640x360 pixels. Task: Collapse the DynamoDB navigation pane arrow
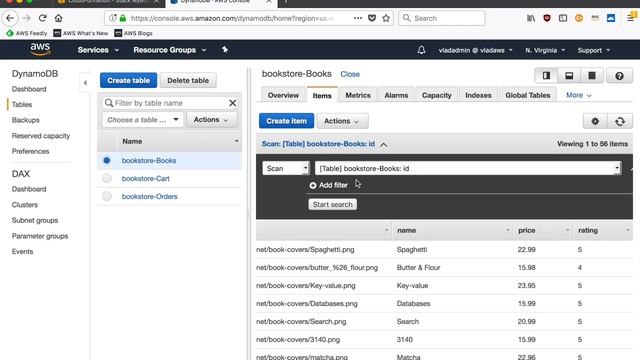tap(85, 83)
